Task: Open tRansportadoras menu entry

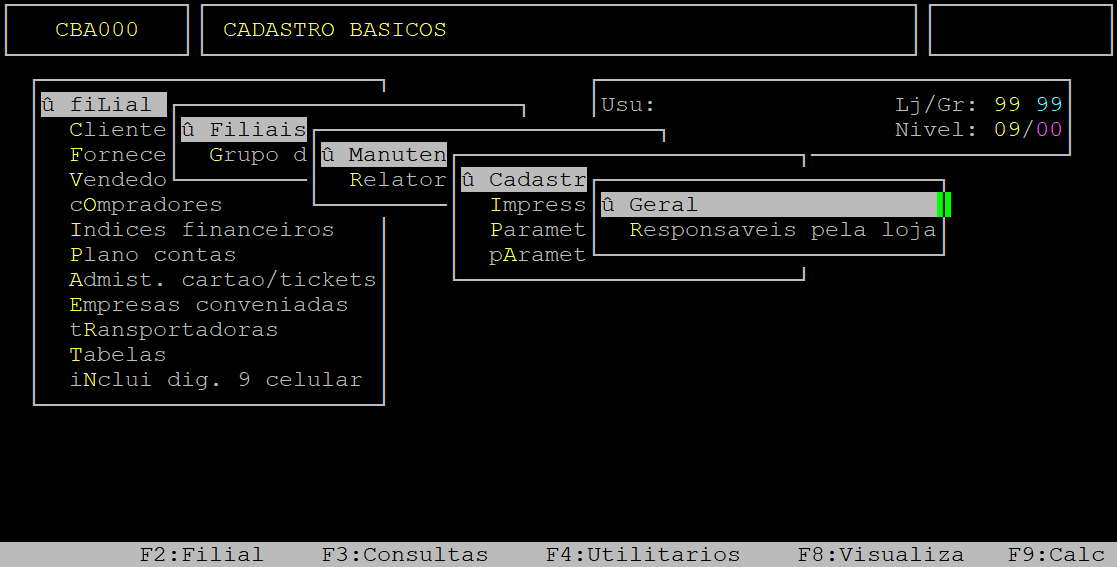Action: pyautogui.click(x=173, y=330)
